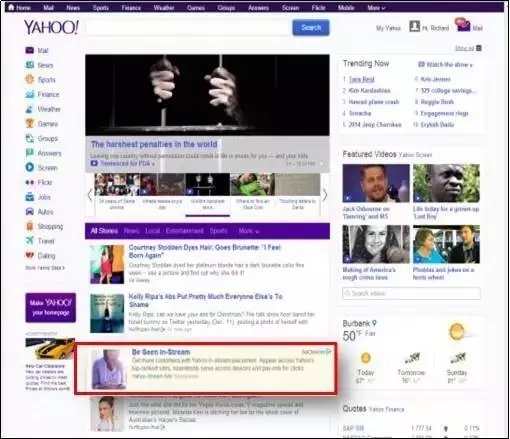Viewport: 510px width, 439px height.
Task: Open the Screen play icon in sidebar
Action: [30, 167]
